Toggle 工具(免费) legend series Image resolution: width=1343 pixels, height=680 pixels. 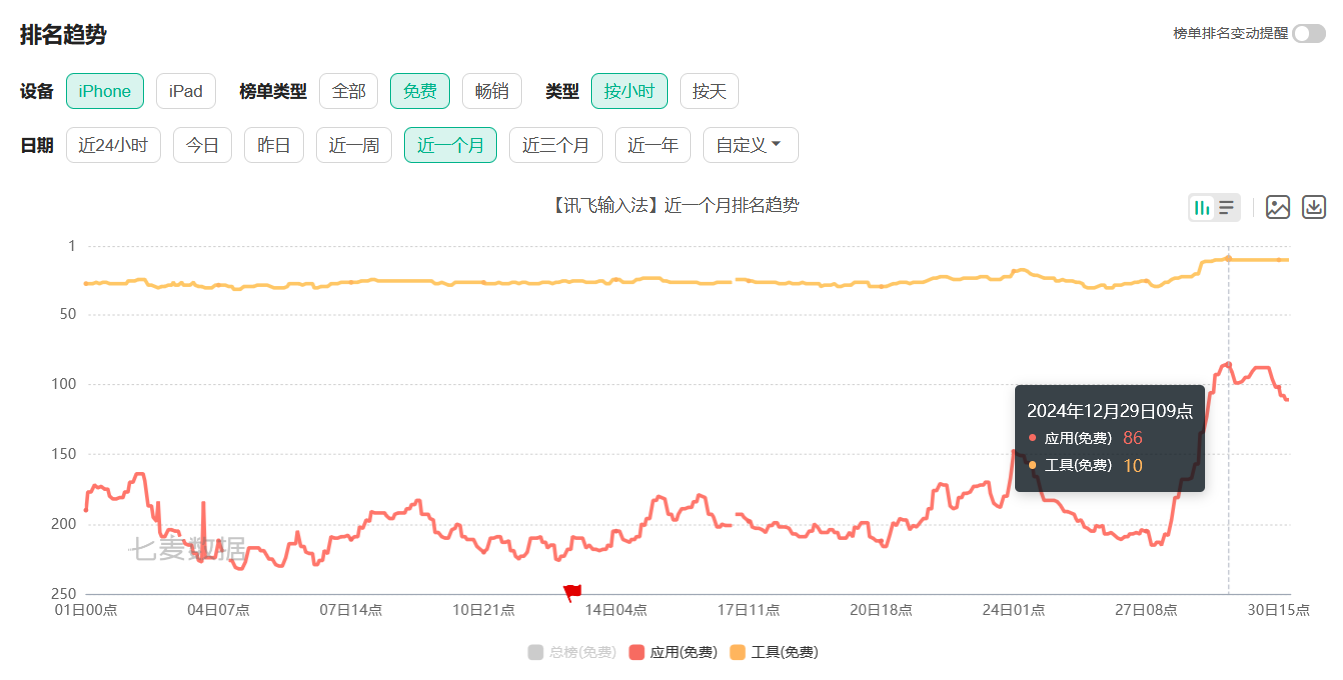(774, 652)
